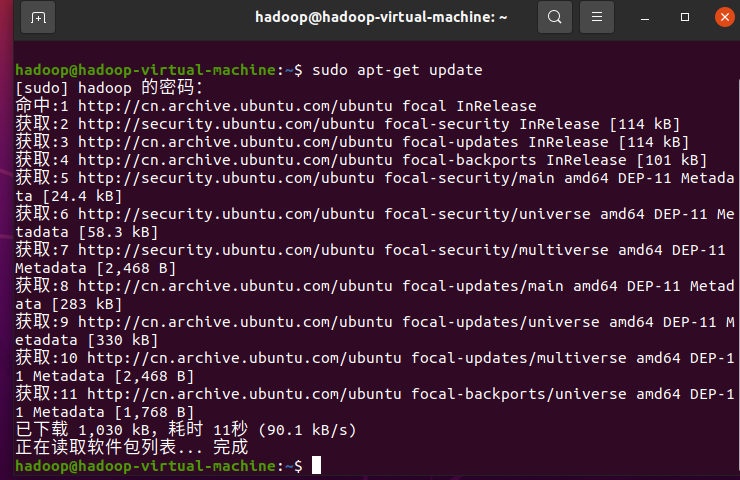Close the terminal window
The height and width of the screenshot is (480, 740).
(x=724, y=17)
